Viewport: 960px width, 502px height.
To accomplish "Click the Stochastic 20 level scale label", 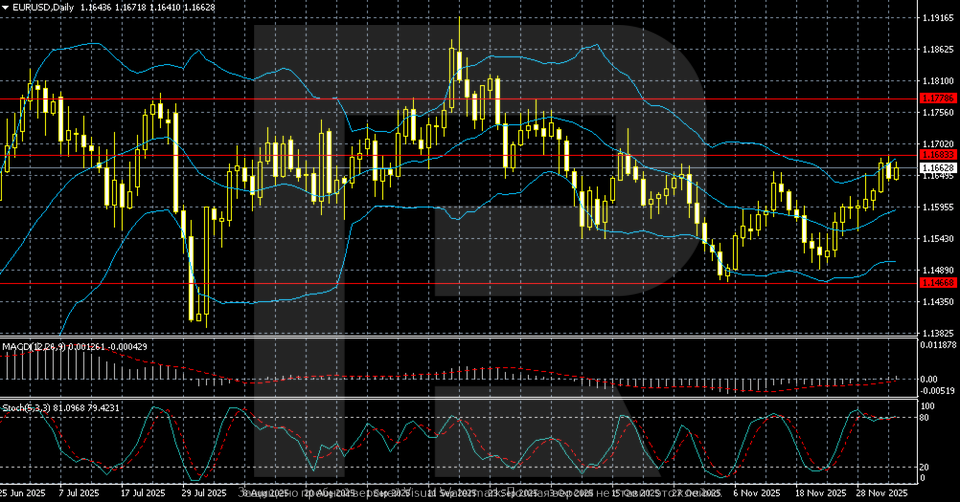I will click(927, 467).
